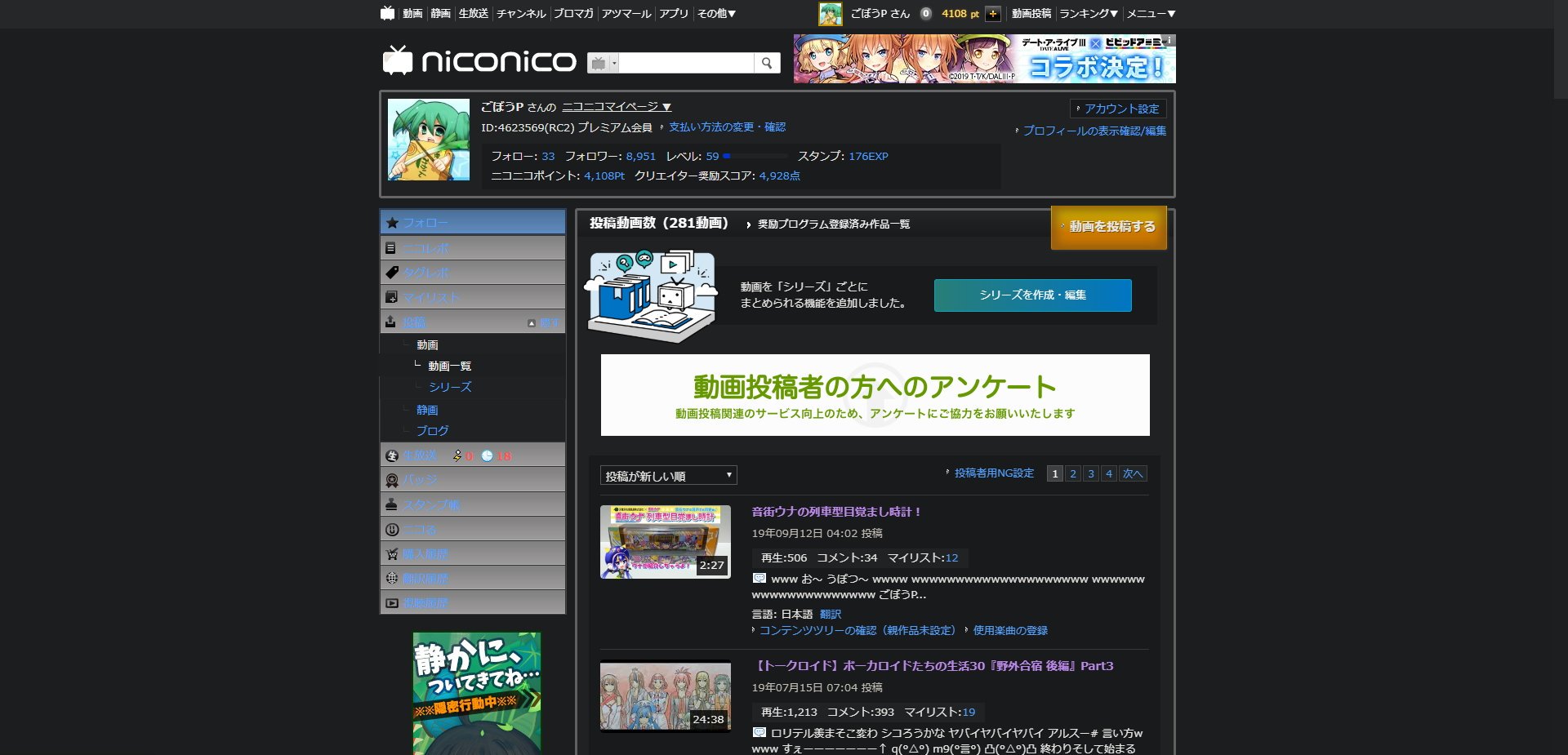Click the upload icon beside 投稿

[x=391, y=322]
